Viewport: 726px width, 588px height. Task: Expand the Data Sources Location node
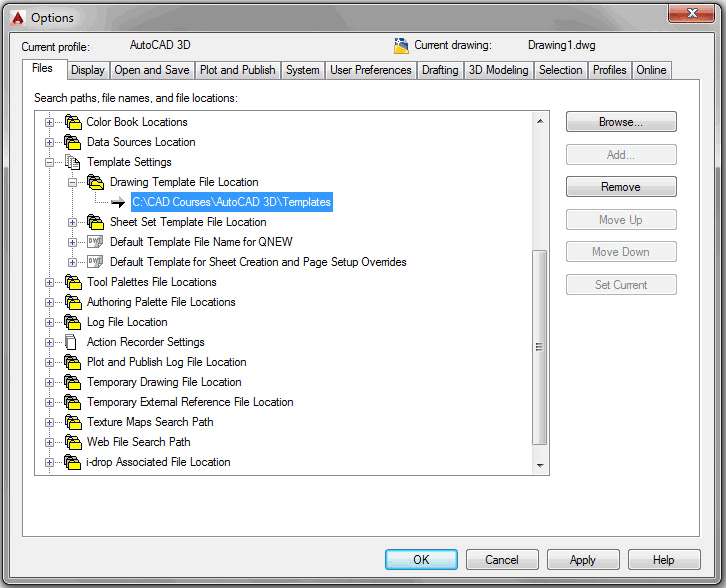[50, 142]
